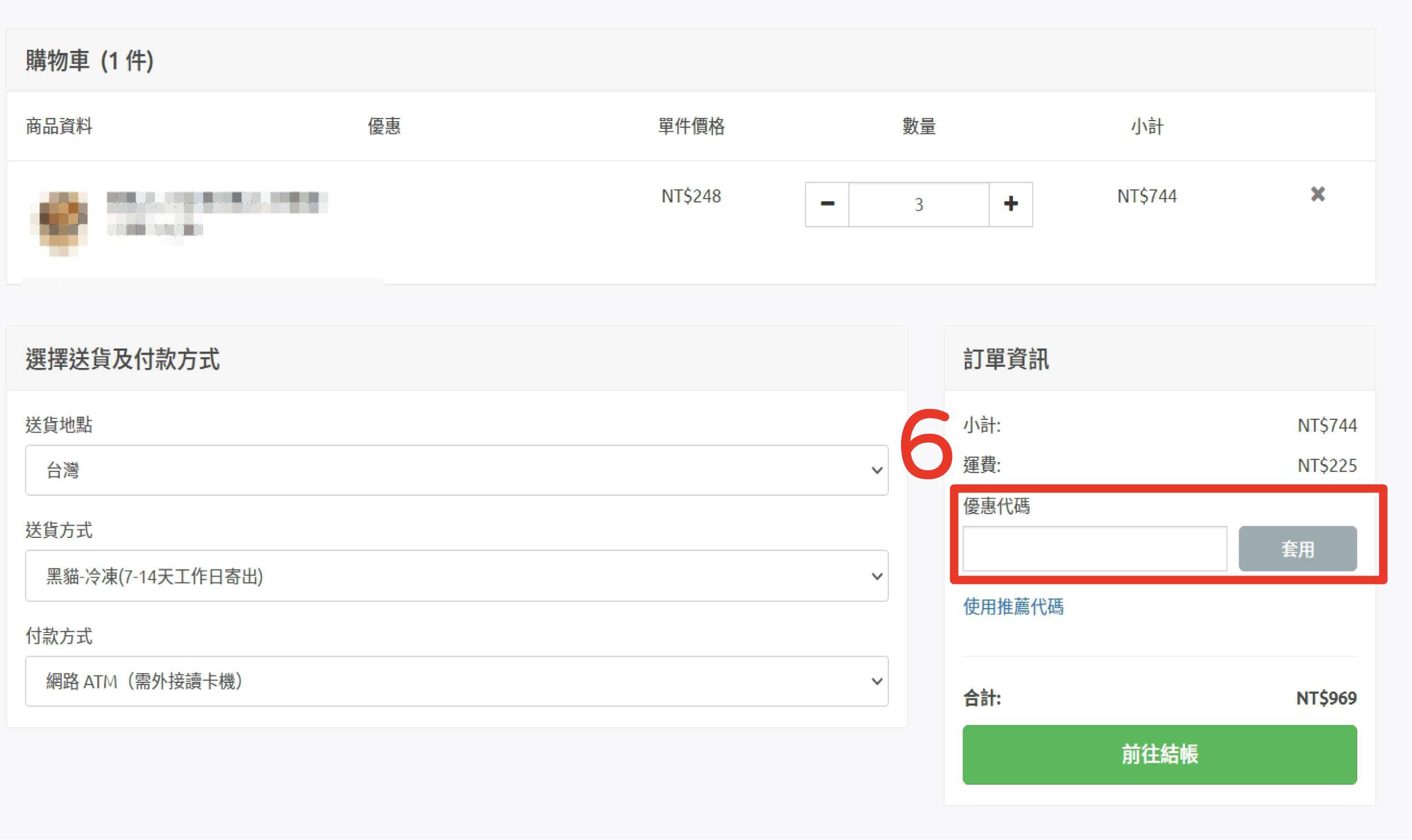Click the NT$969 total amount
Viewport: 1412px width, 840px height.
[1326, 698]
